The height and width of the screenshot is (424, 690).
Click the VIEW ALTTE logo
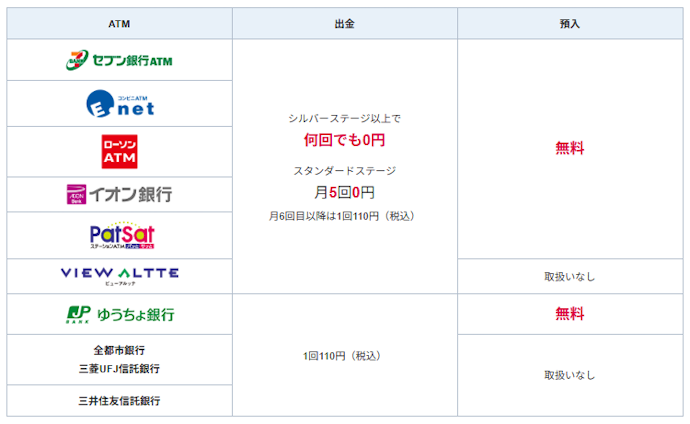pyautogui.click(x=120, y=276)
